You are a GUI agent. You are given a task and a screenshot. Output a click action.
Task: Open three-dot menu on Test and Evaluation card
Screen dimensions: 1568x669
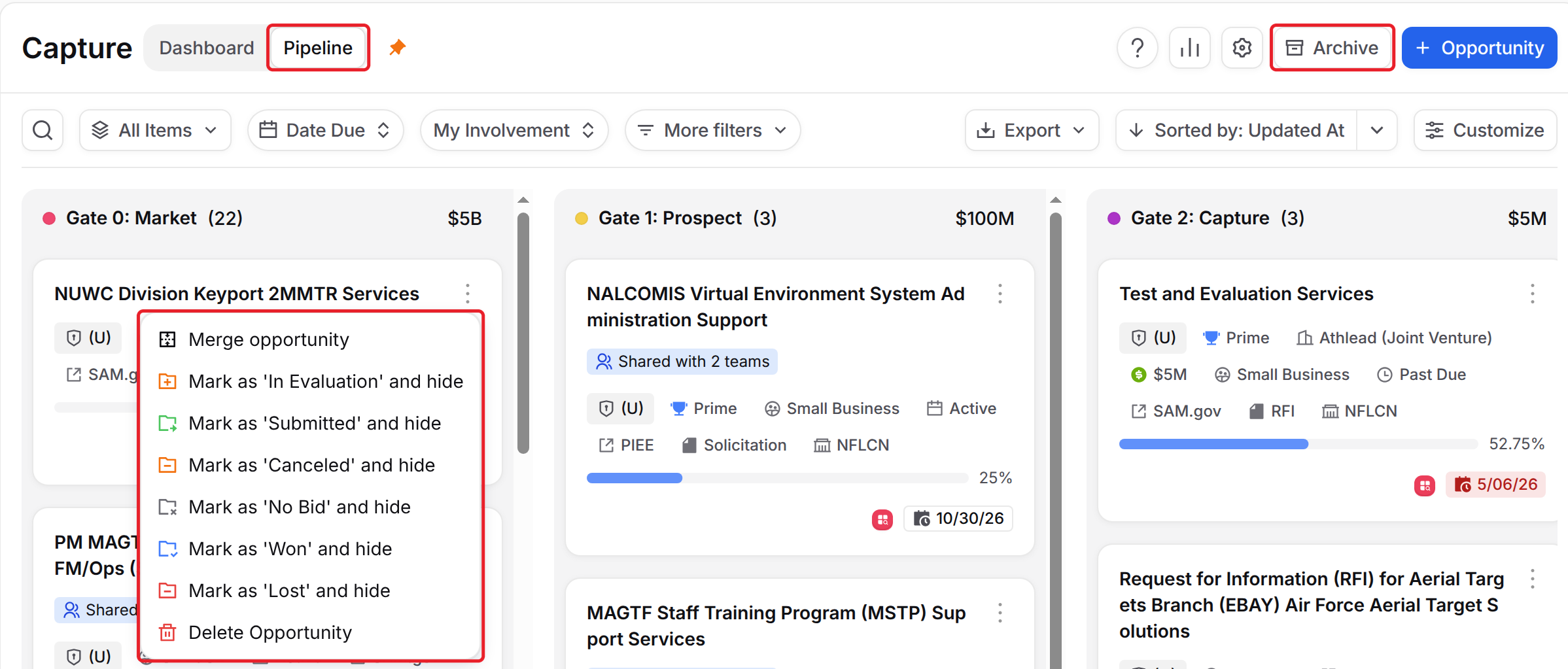[x=1533, y=294]
